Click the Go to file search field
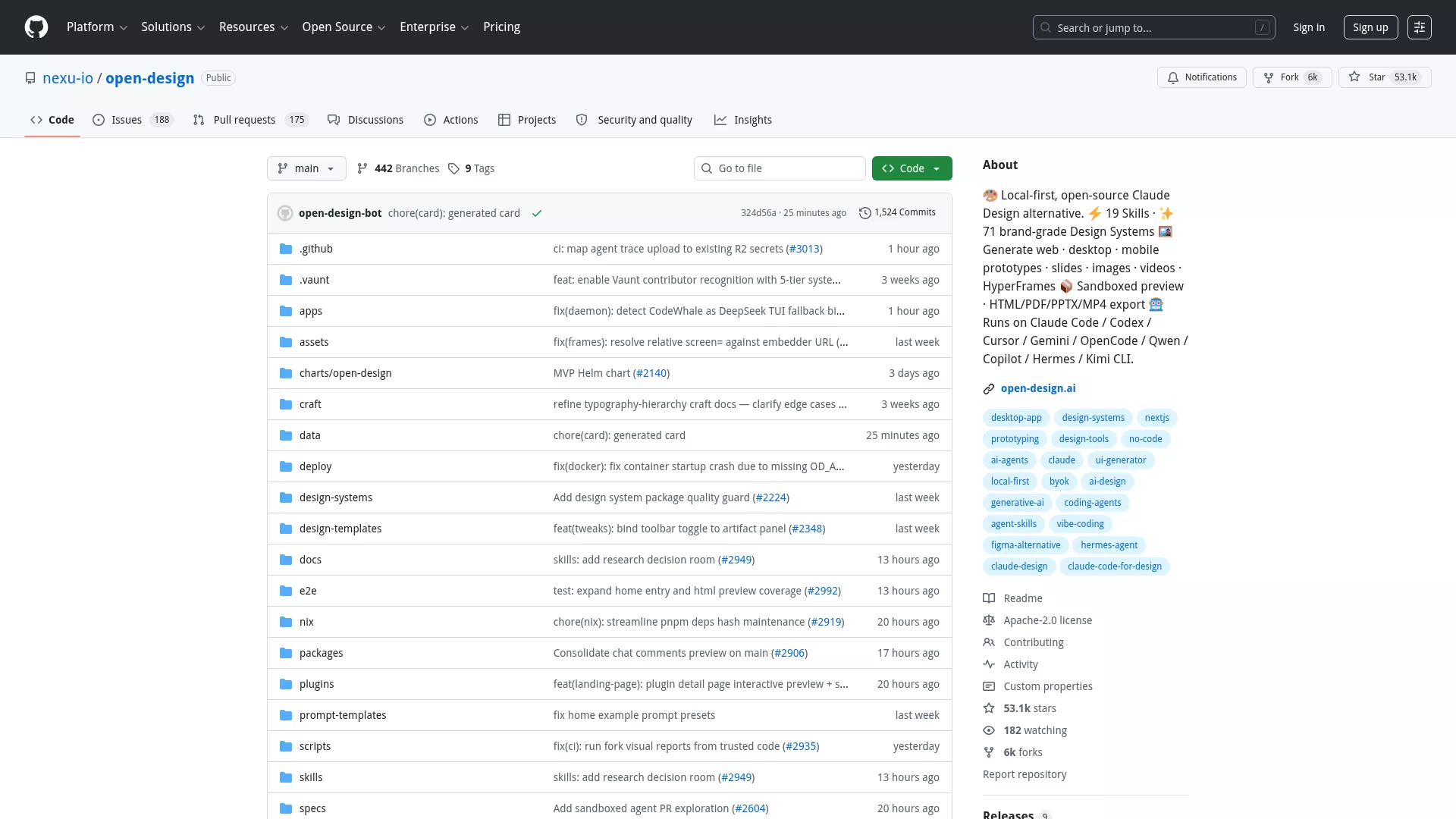 pos(780,168)
